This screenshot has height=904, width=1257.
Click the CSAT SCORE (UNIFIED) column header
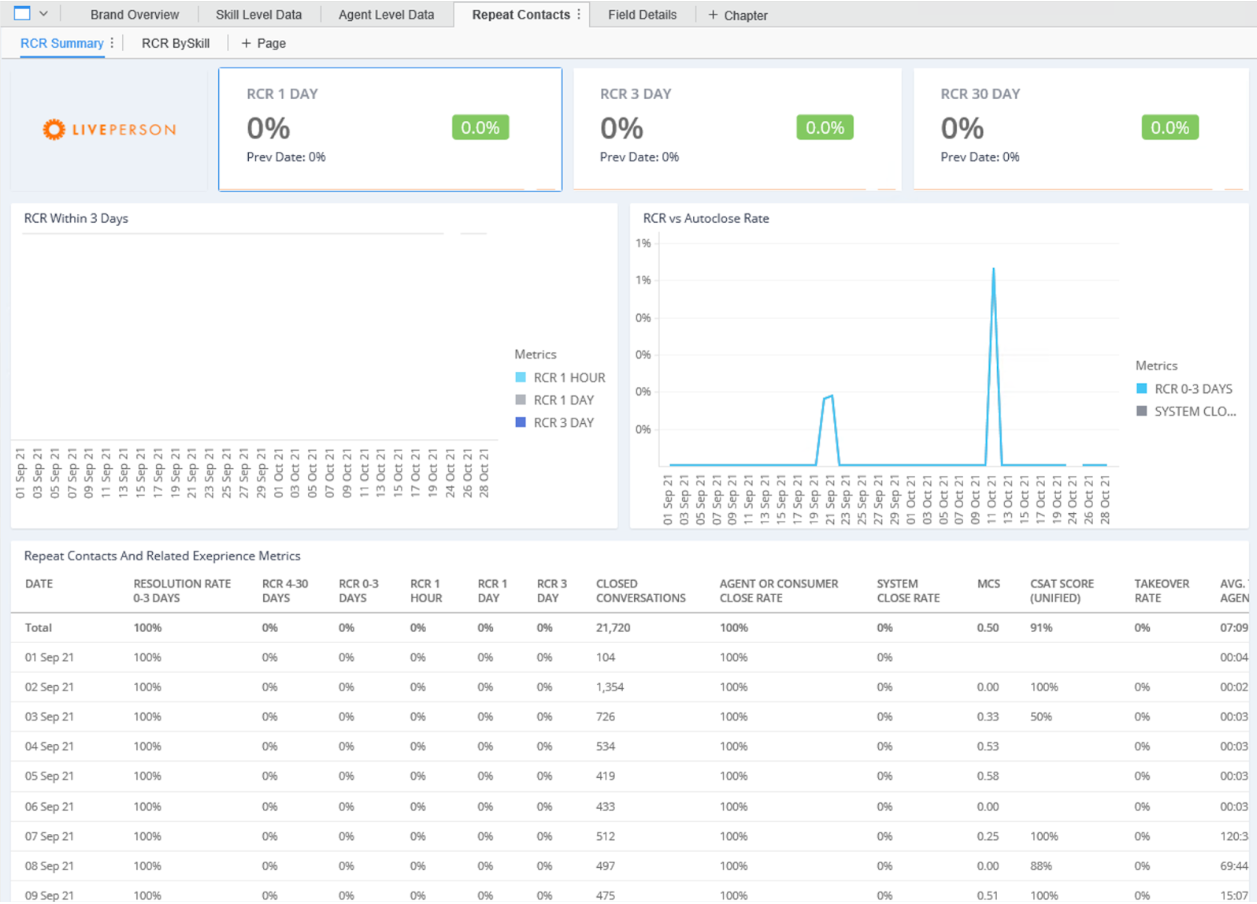pos(1062,591)
